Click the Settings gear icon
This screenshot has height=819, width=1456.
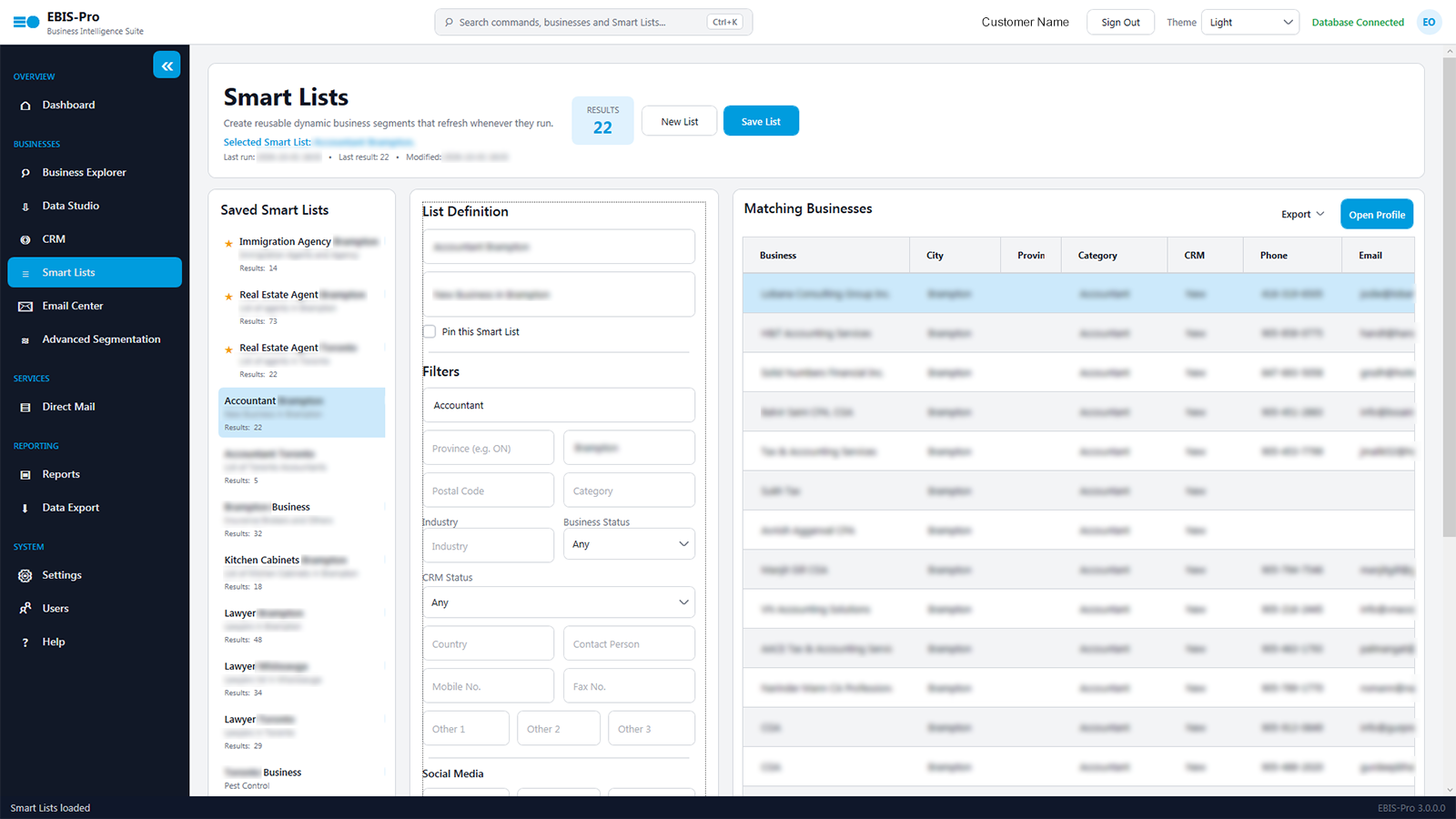[25, 576]
